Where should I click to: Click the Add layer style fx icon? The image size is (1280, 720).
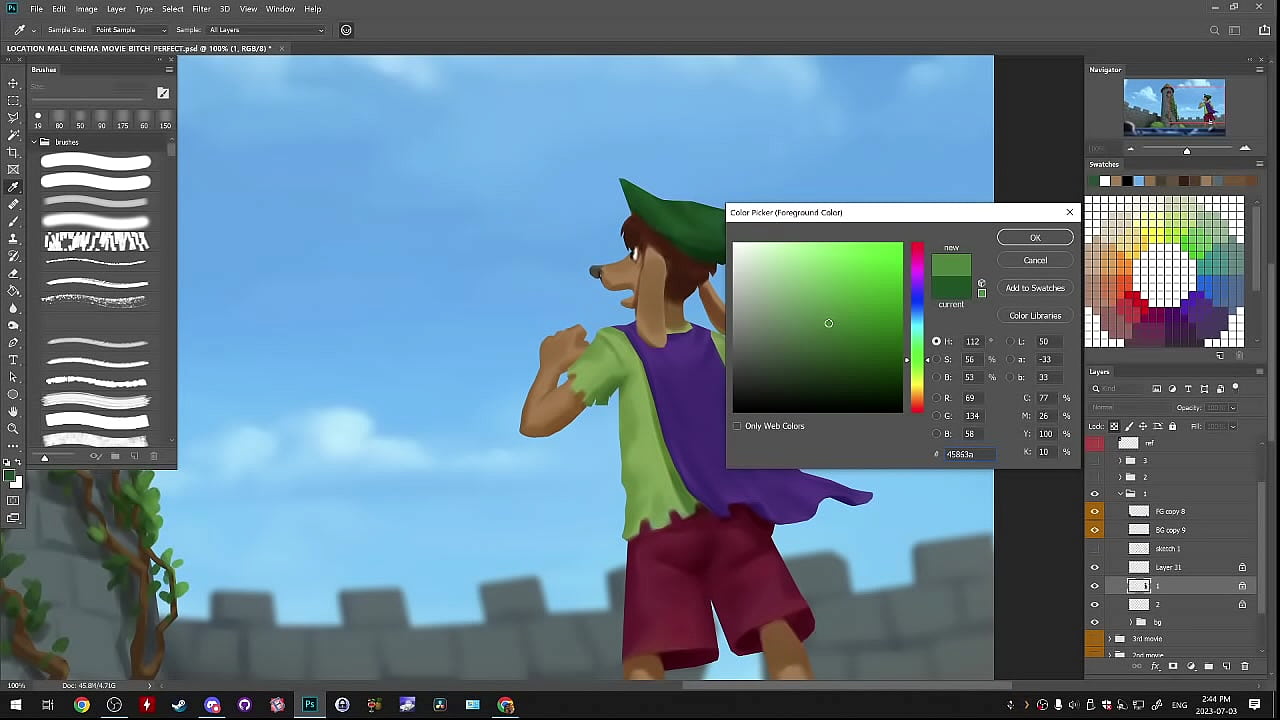pyautogui.click(x=1155, y=666)
